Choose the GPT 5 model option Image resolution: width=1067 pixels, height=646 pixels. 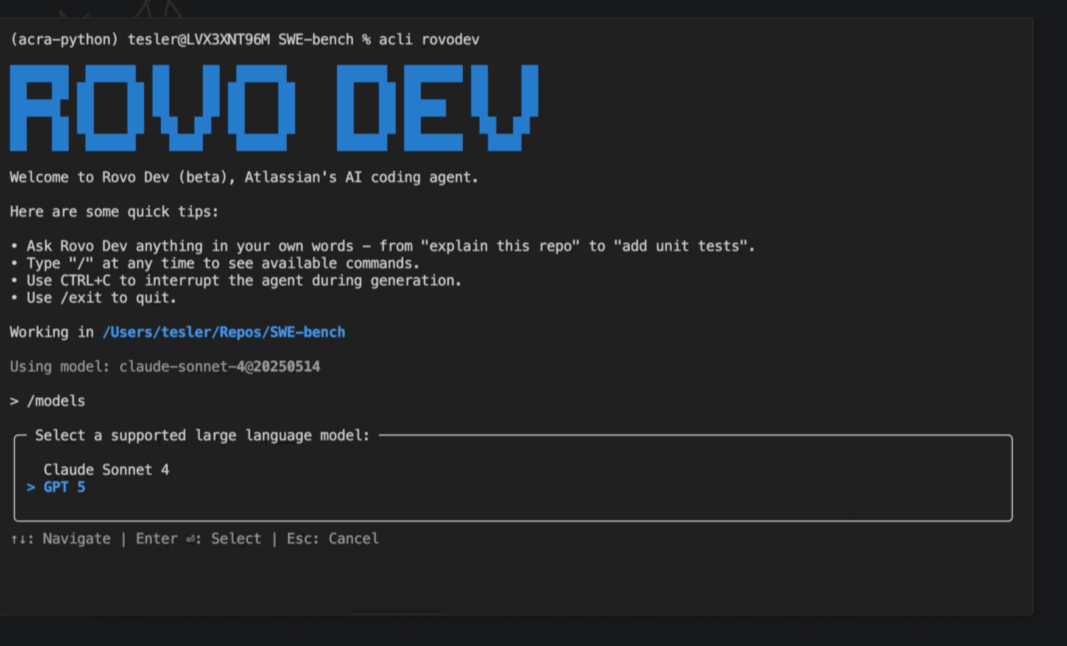tap(64, 488)
